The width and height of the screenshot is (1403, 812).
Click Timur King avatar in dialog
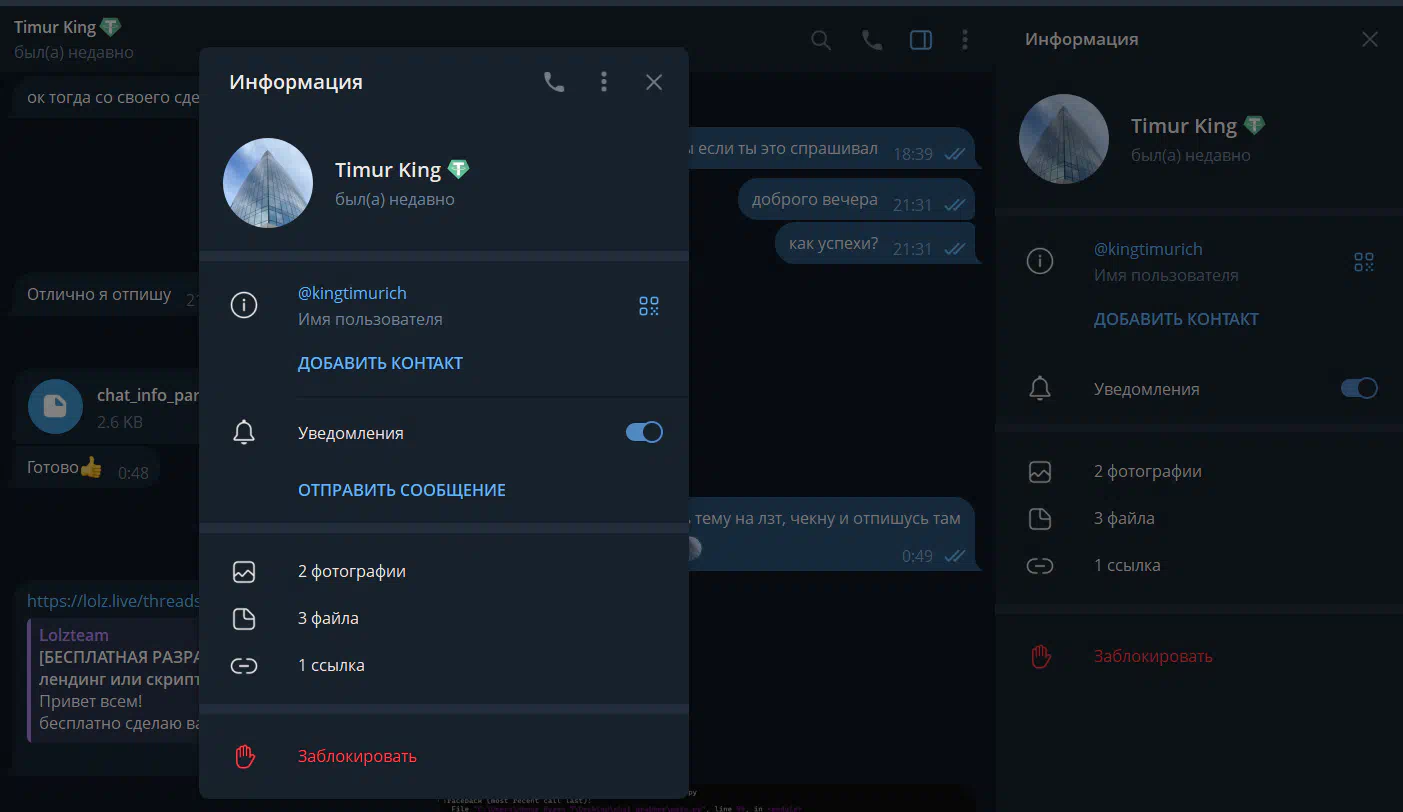[x=268, y=183]
